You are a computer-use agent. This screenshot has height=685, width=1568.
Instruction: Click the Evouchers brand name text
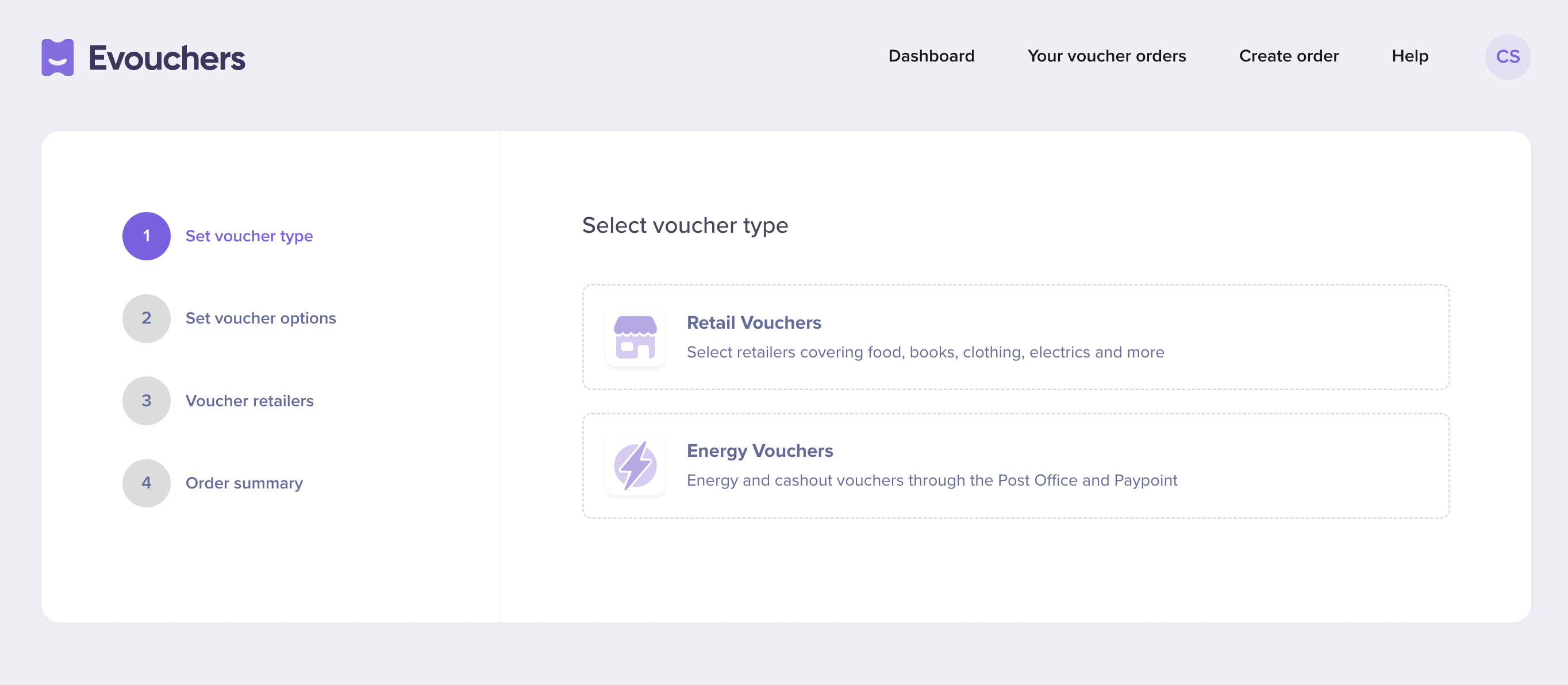point(167,59)
